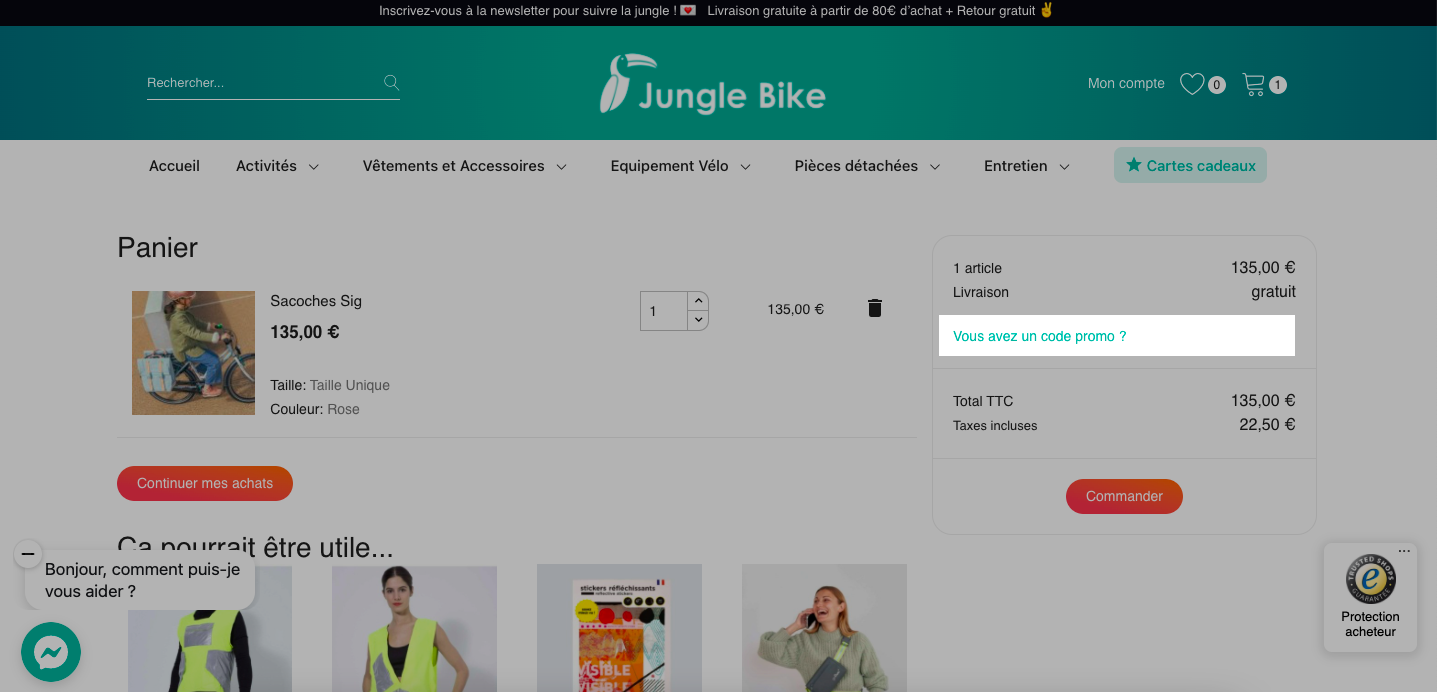Click the search magnifier icon
Image resolution: width=1437 pixels, height=692 pixels.
[392, 82]
